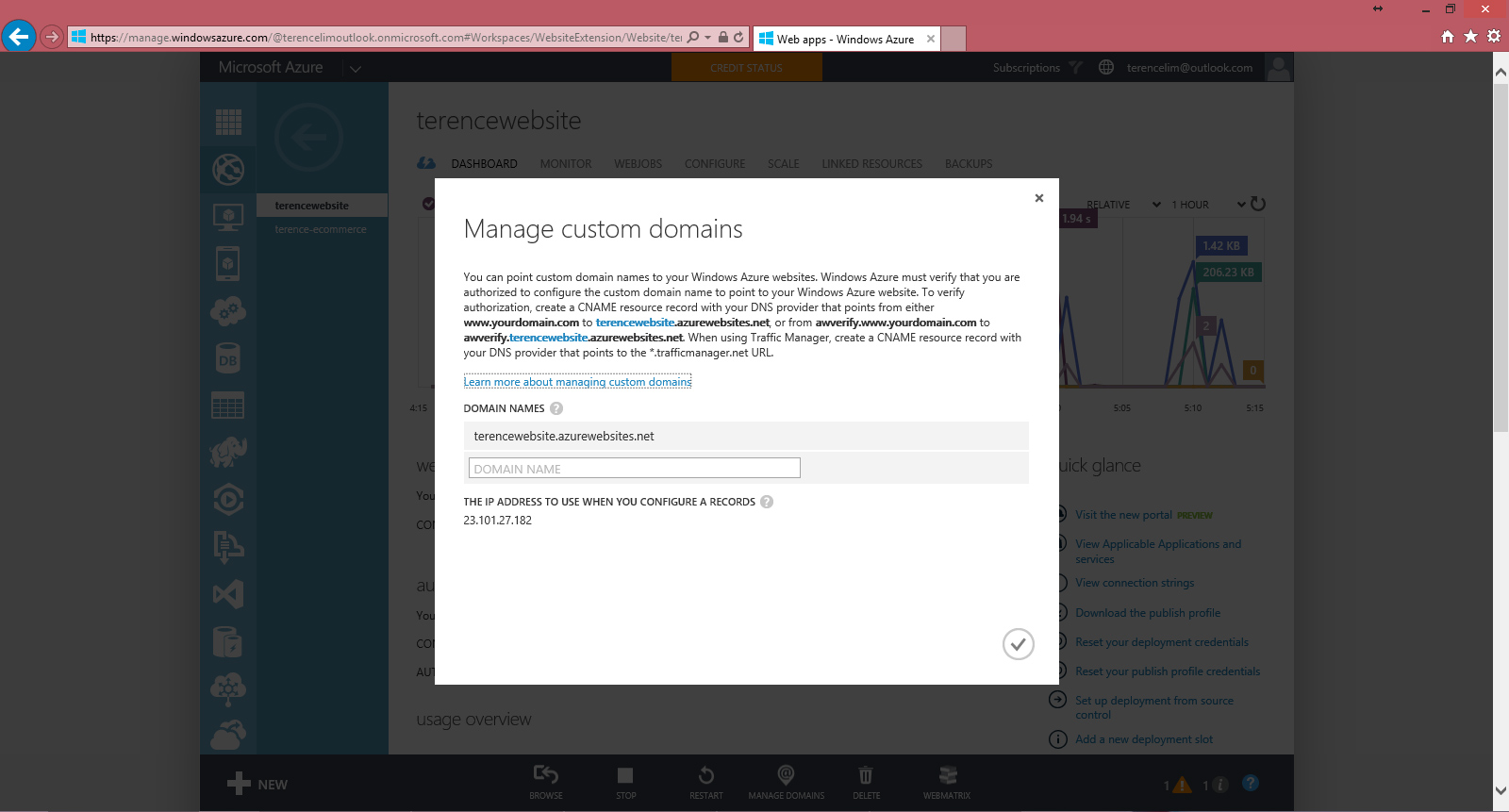
Task: Open BizTalk Services icon in sidebar
Action: click(x=228, y=688)
